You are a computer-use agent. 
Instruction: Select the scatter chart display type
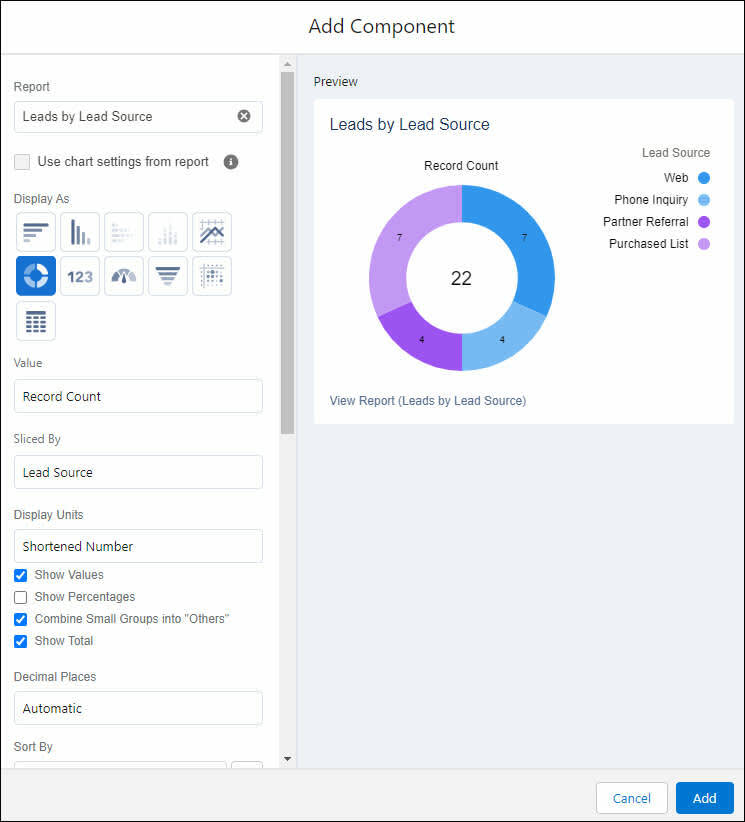point(212,276)
